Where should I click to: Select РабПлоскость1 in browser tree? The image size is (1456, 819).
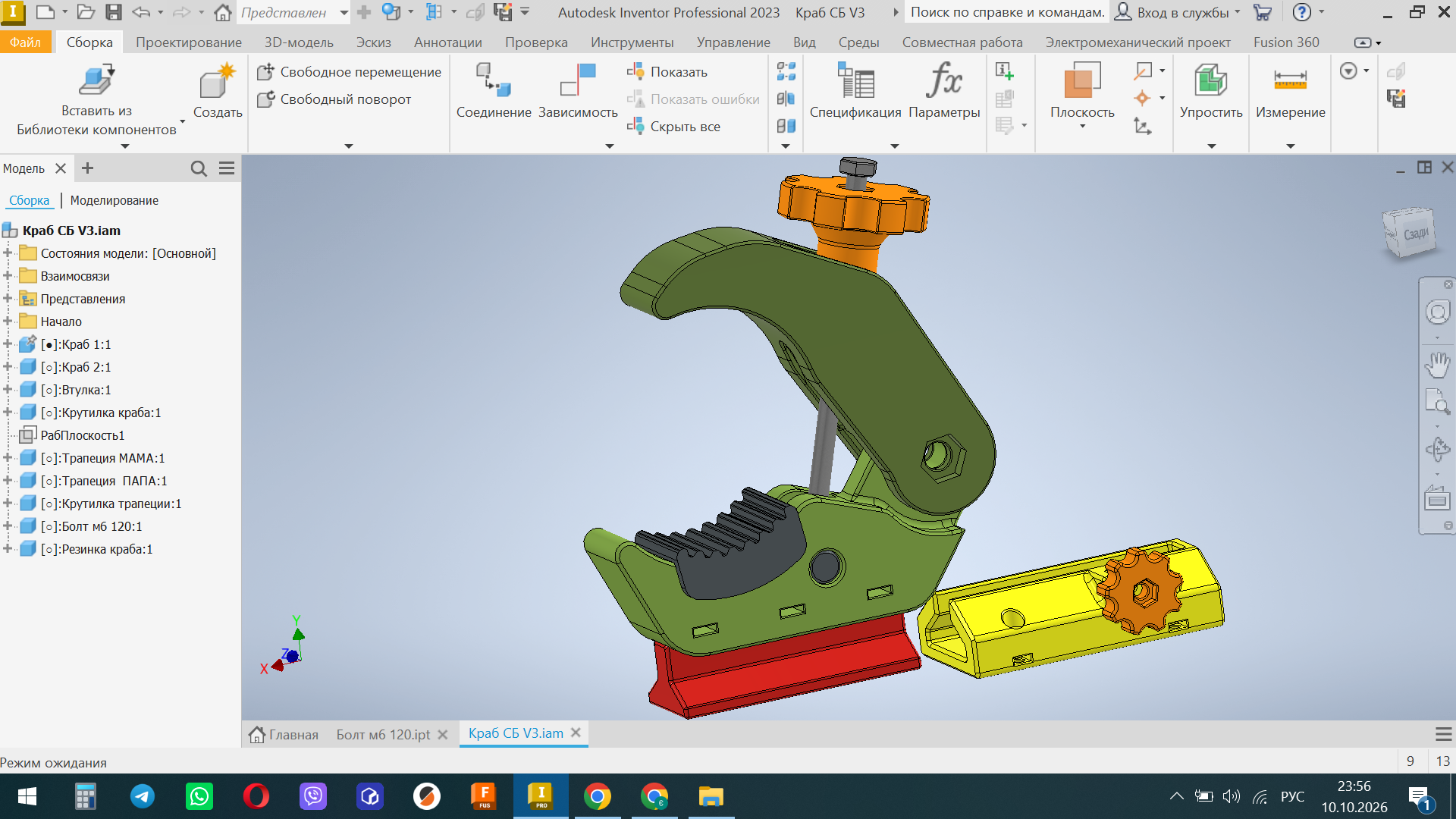tap(83, 436)
